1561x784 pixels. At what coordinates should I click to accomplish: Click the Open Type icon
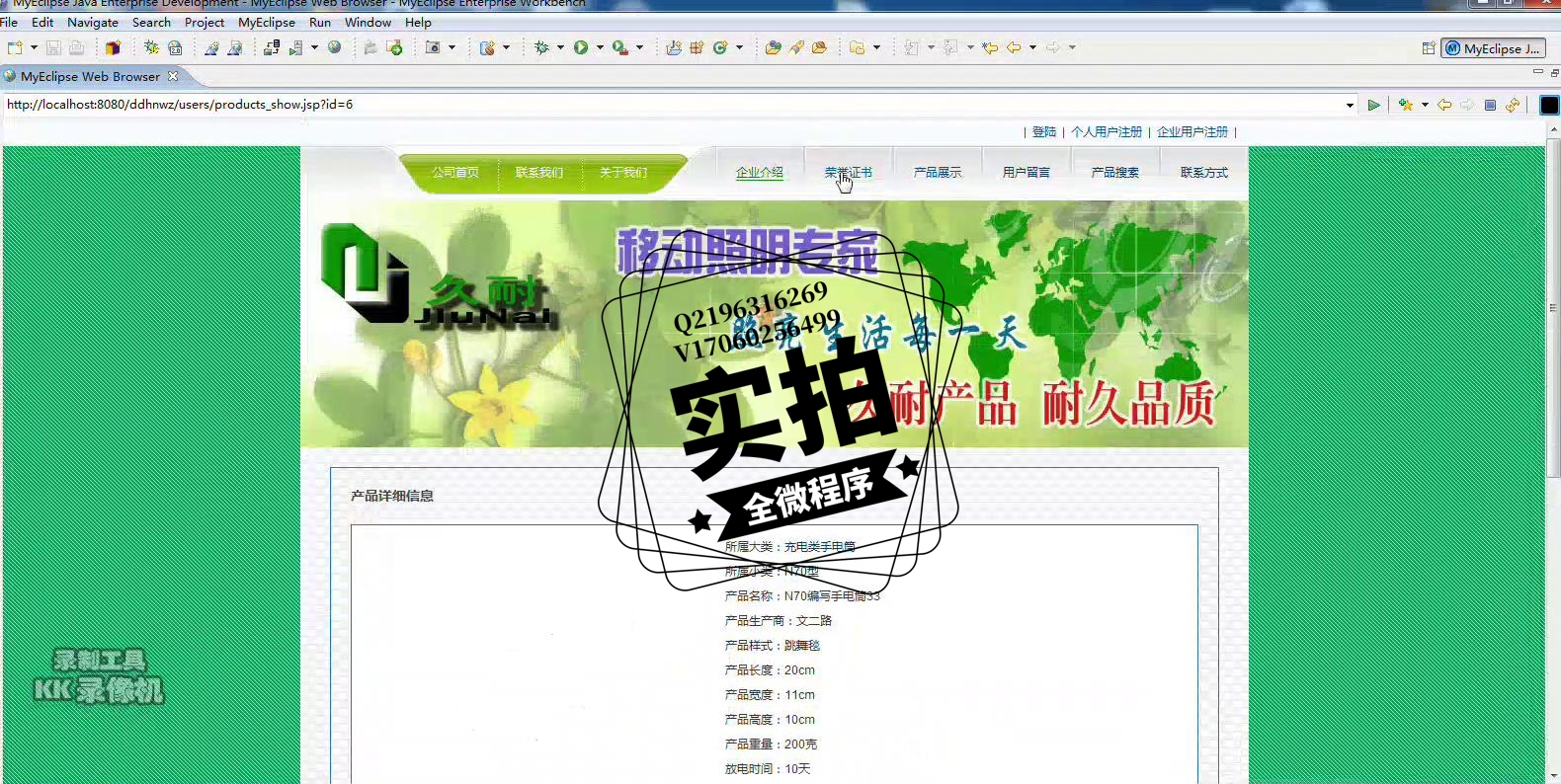(773, 47)
